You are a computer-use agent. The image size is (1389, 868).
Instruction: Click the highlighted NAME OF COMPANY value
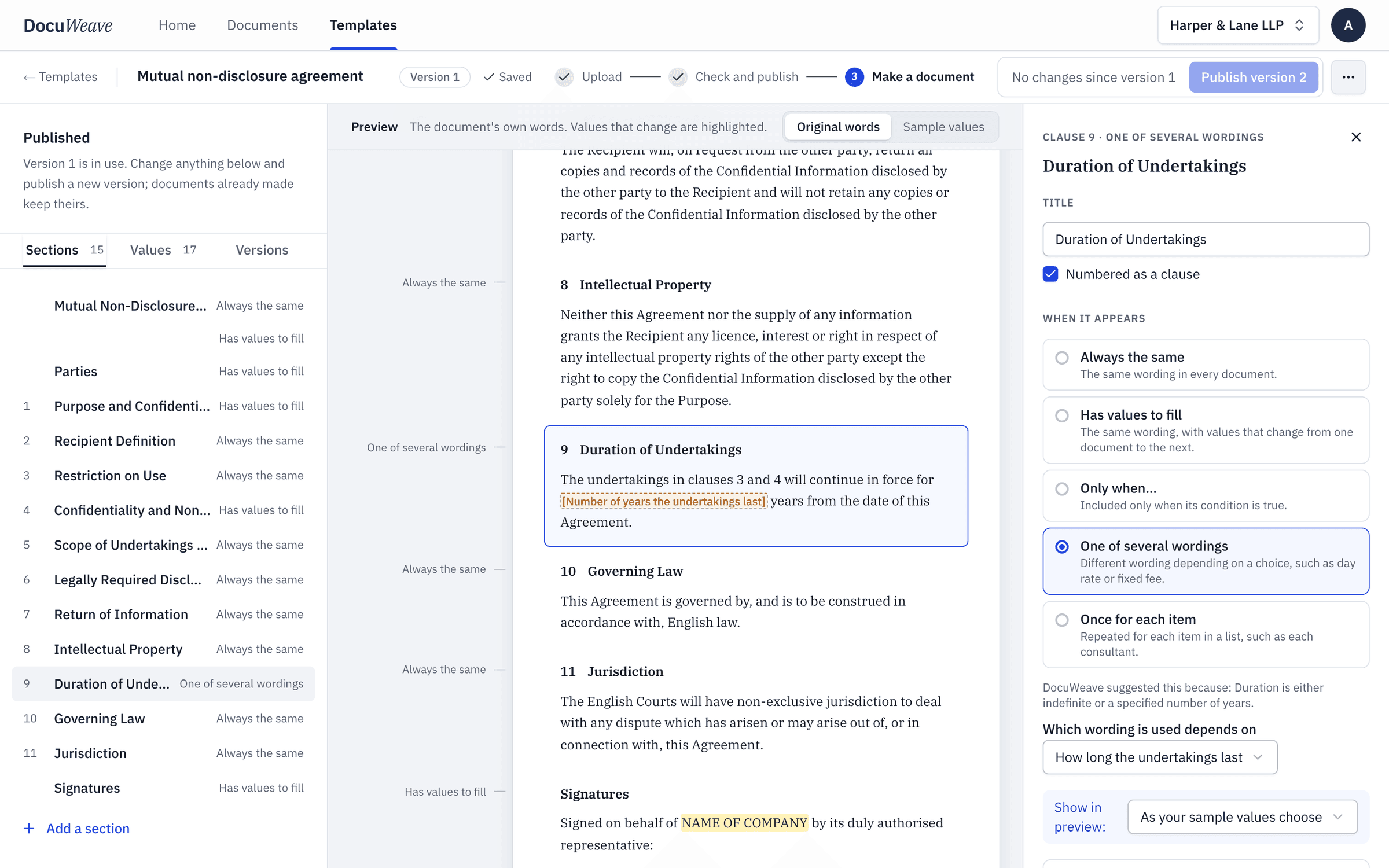(x=744, y=823)
